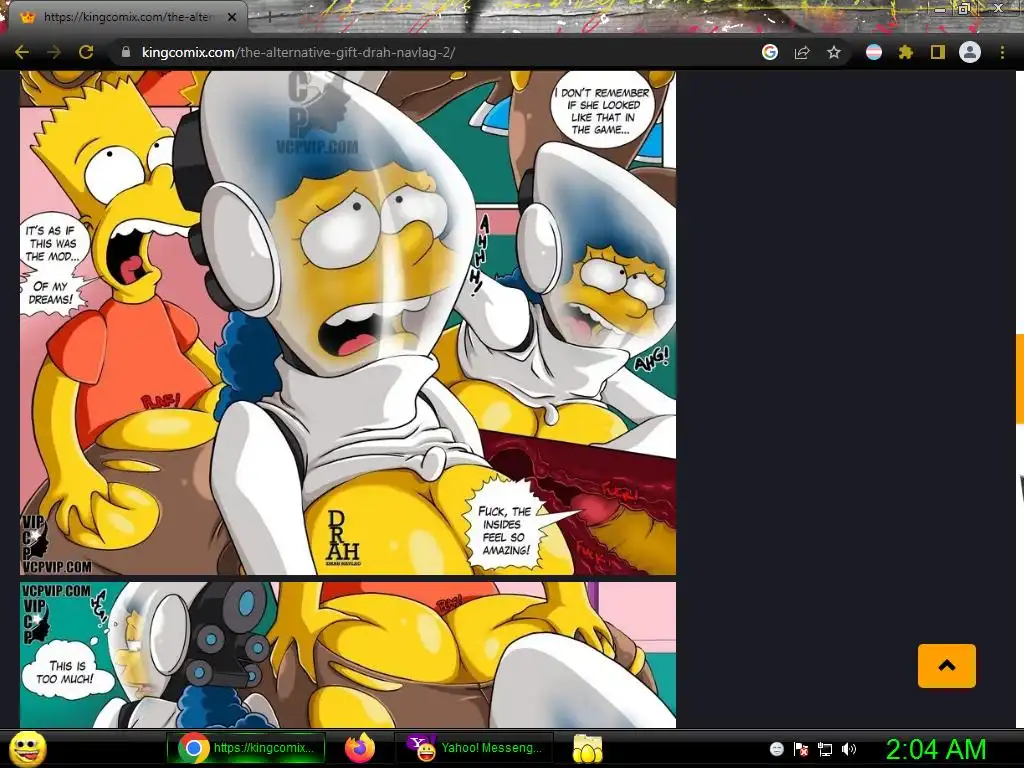
Task: Open the striped flag extension icon
Action: click(874, 52)
